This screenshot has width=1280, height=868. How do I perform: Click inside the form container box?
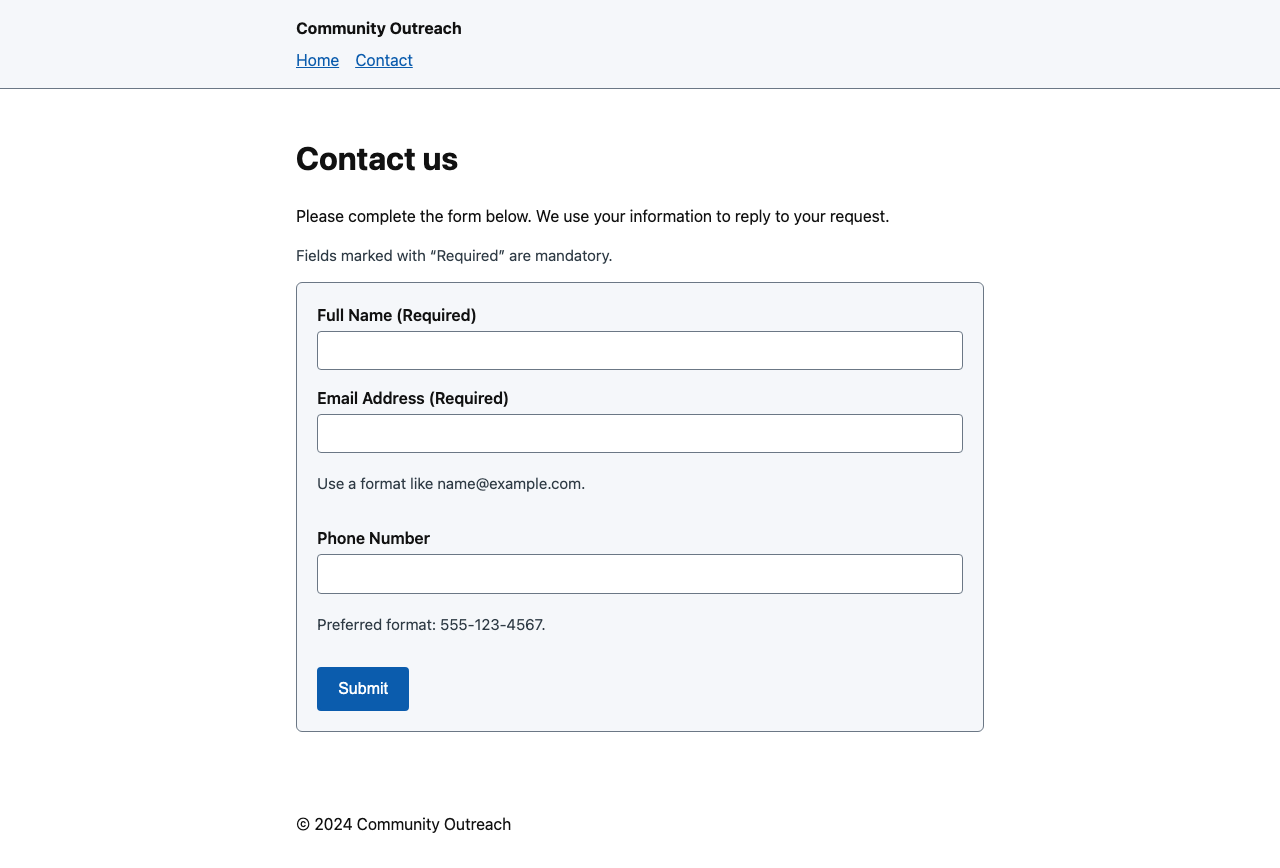[x=639, y=650]
